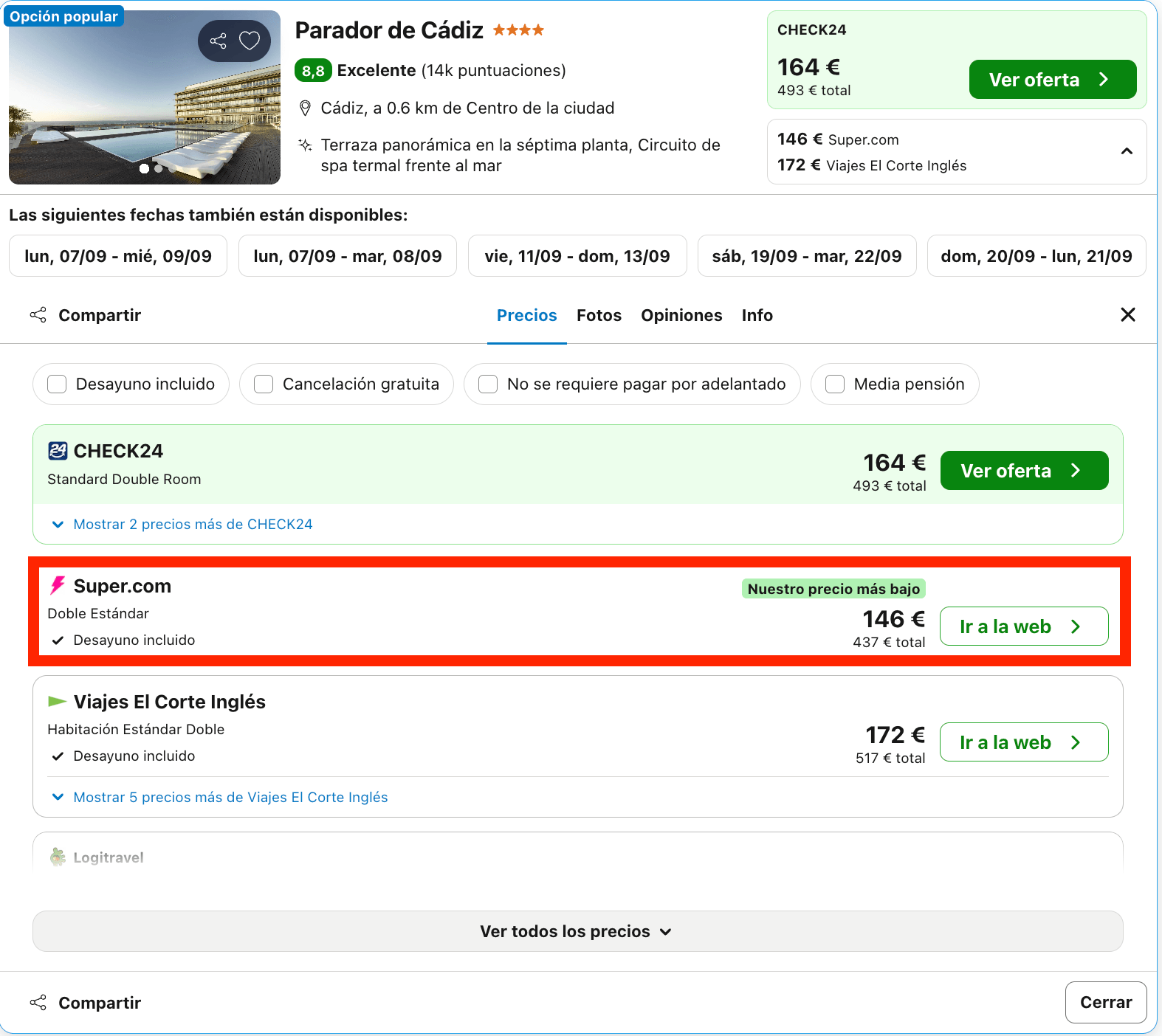Click the Excelente (14k puntuaciones) rating text
The width and height of the screenshot is (1162, 1036).
[x=452, y=71]
